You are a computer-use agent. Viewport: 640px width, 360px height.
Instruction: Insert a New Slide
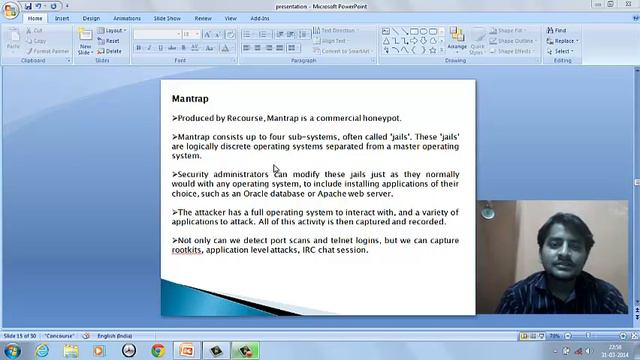coord(85,41)
